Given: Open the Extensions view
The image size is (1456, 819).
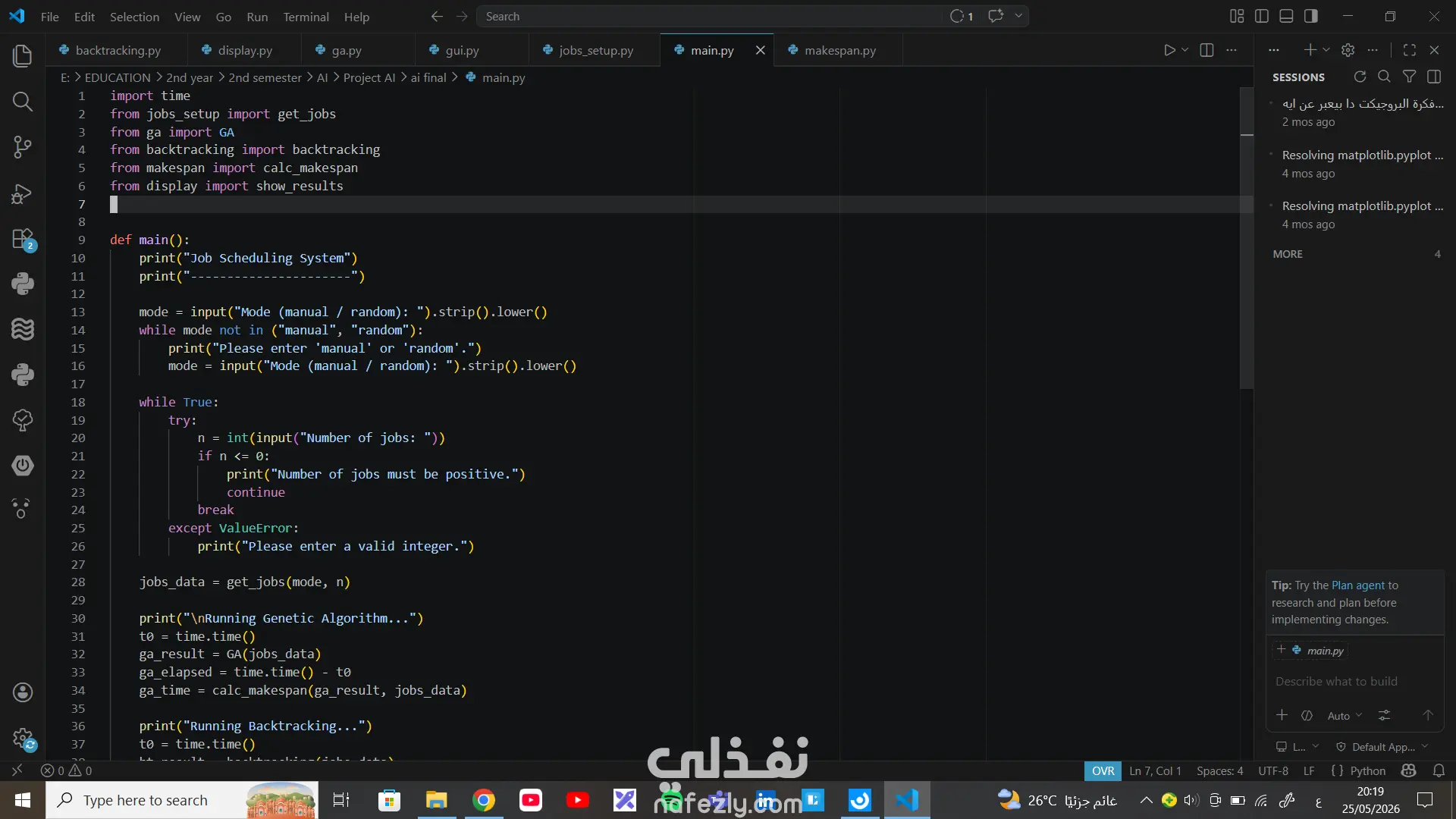Looking at the screenshot, I should coord(23,239).
